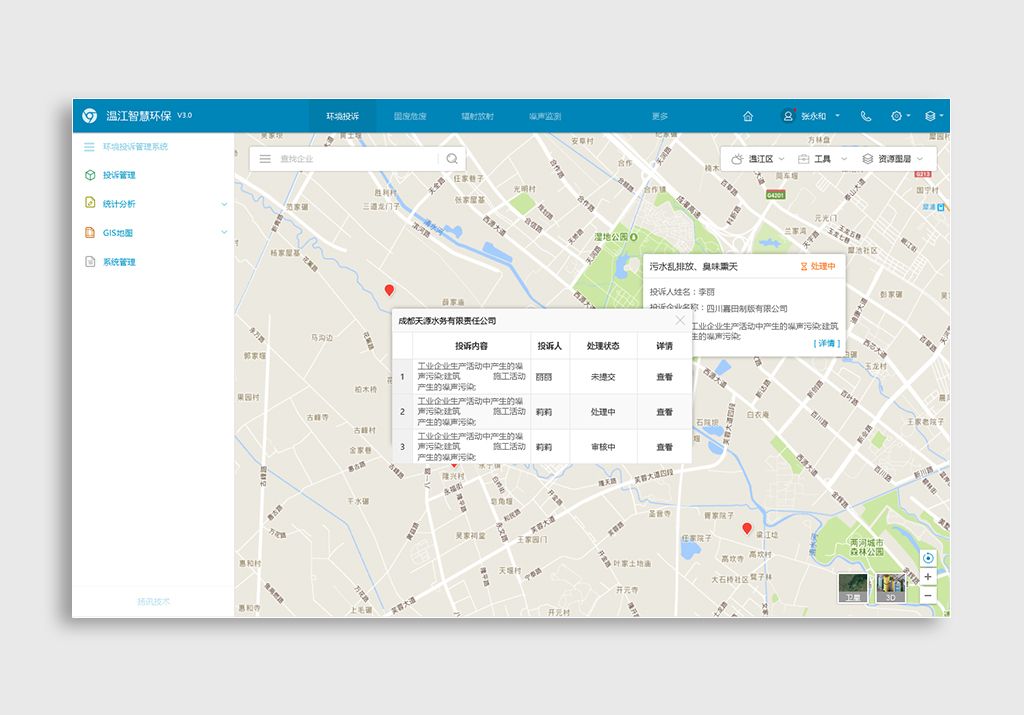Click the phone icon in the header

point(866,116)
